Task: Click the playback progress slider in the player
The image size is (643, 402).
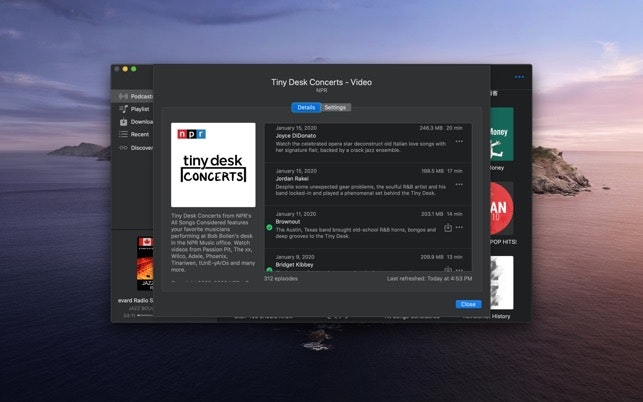Action: 145,315
